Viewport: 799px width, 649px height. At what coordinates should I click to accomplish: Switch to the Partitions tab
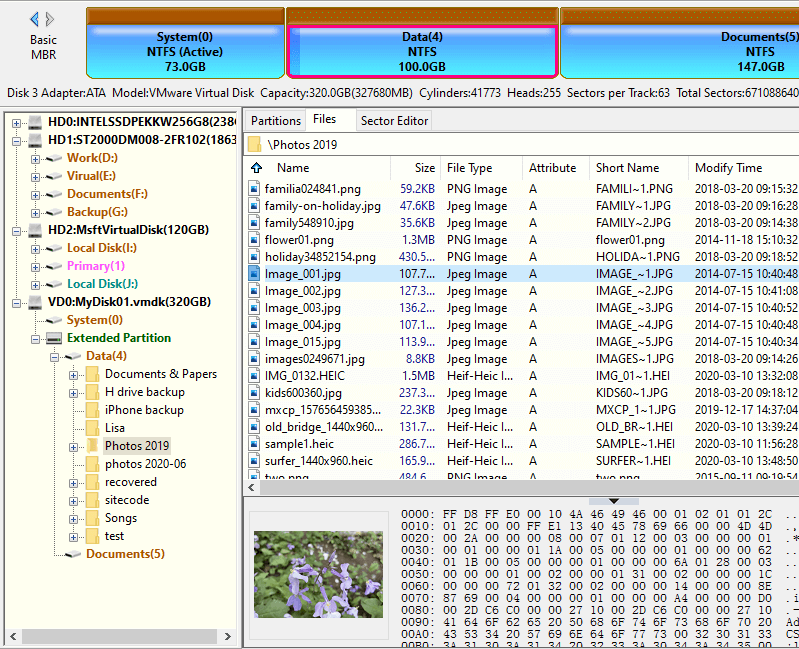pyautogui.click(x=275, y=121)
